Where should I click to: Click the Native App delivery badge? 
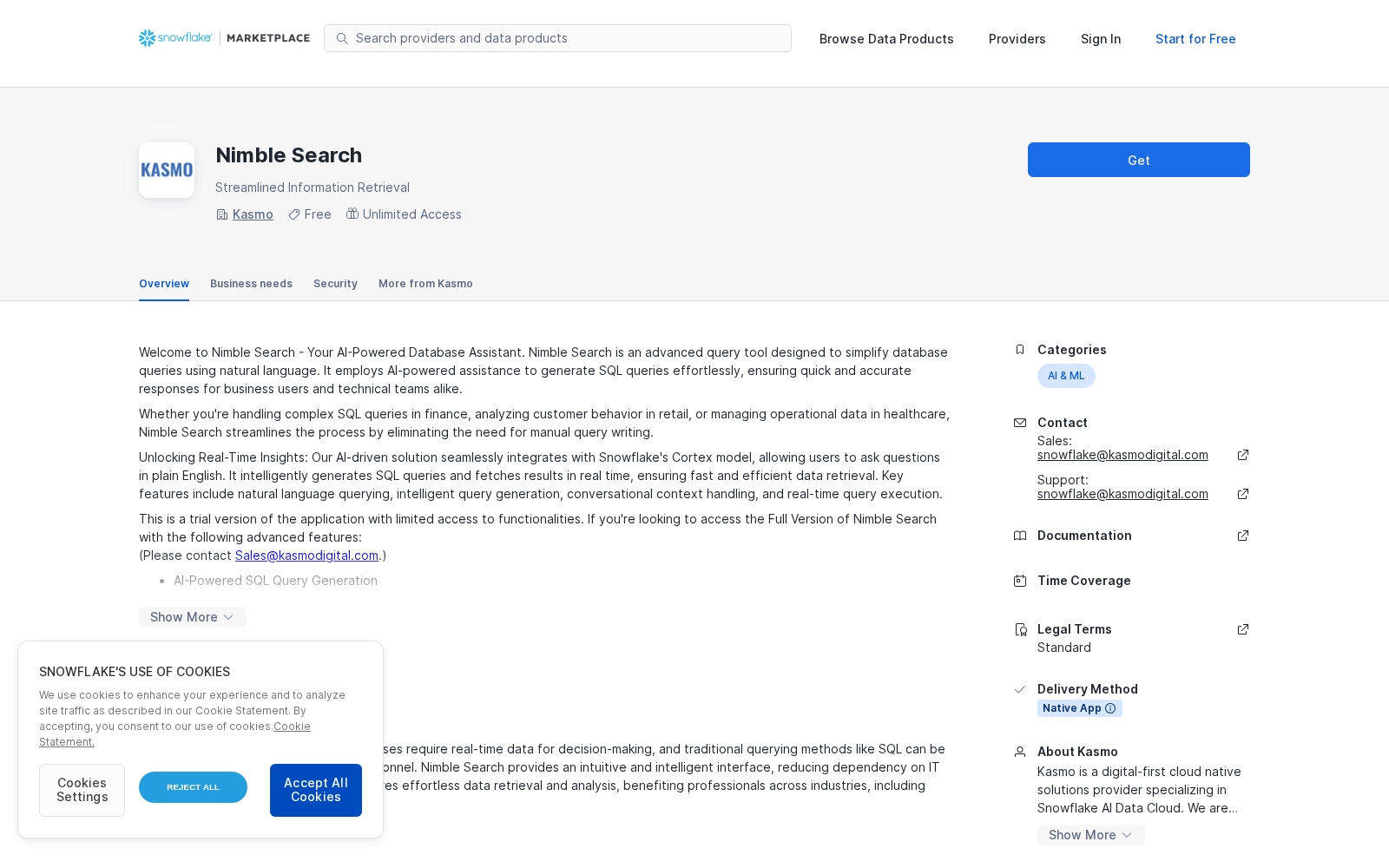(1080, 708)
